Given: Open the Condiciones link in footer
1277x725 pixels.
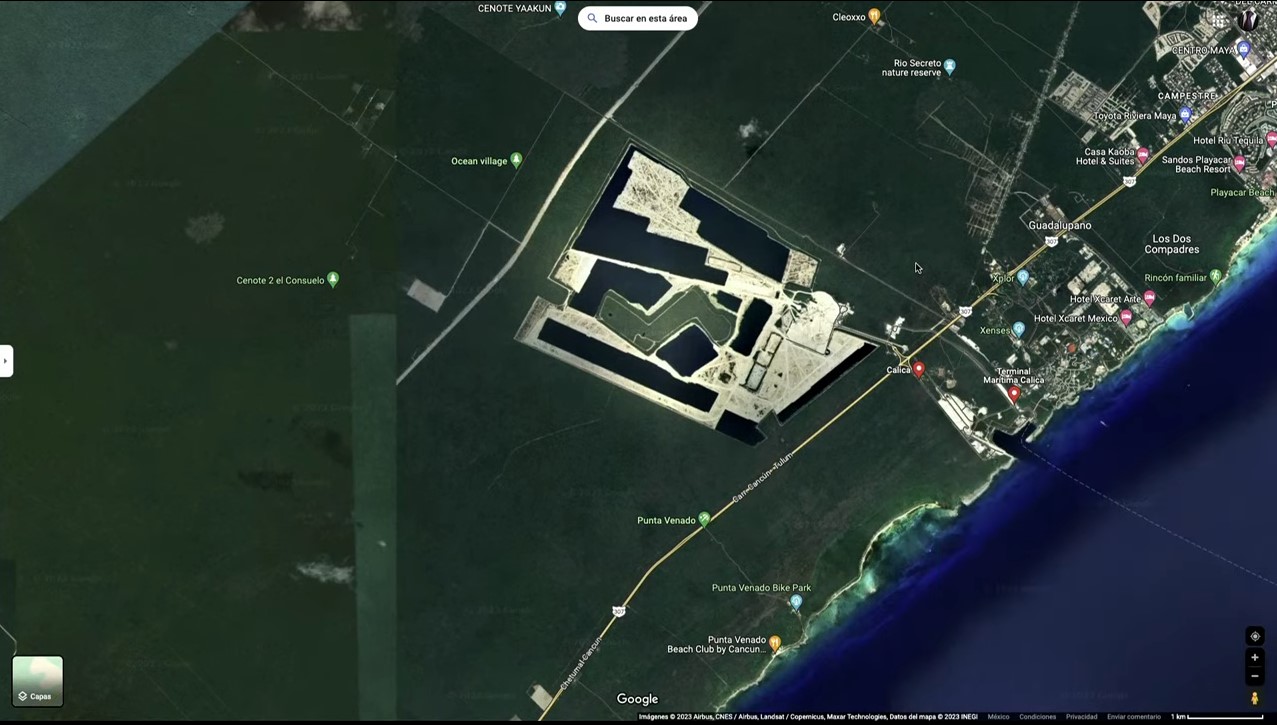Looking at the screenshot, I should (x=1037, y=717).
